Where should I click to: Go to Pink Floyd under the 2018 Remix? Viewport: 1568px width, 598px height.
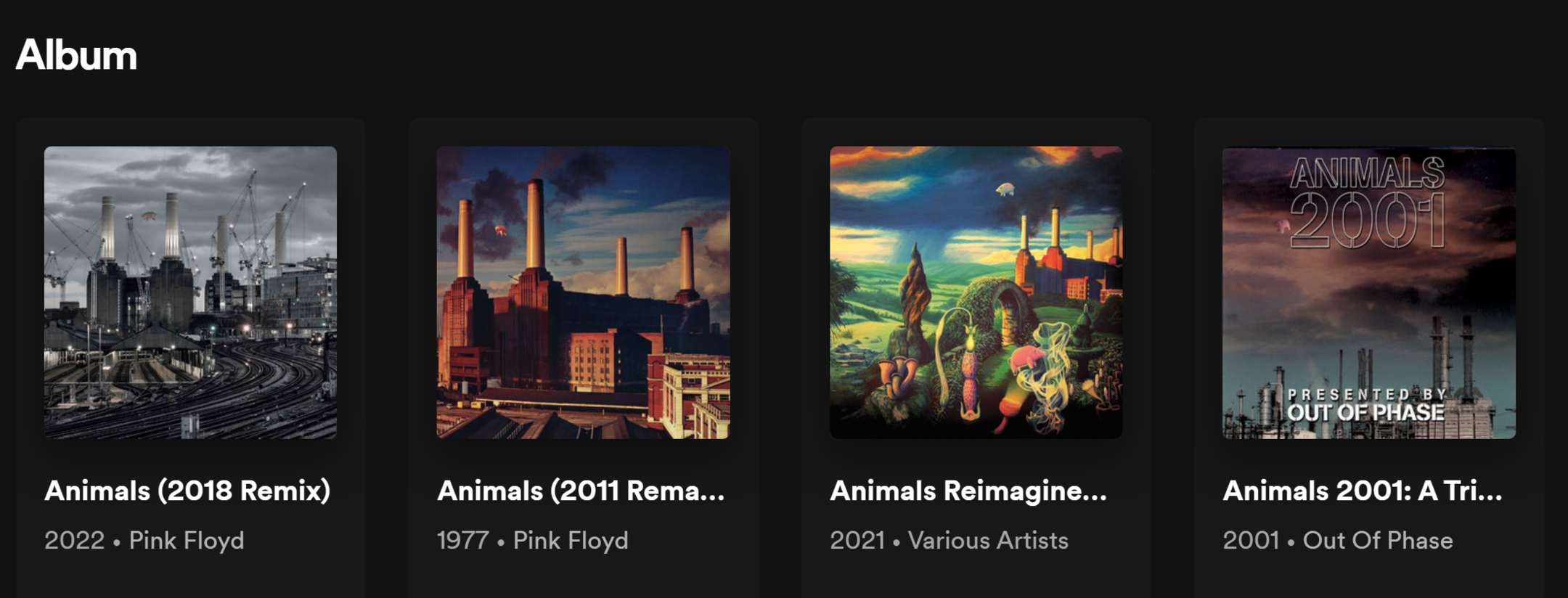click(x=187, y=541)
